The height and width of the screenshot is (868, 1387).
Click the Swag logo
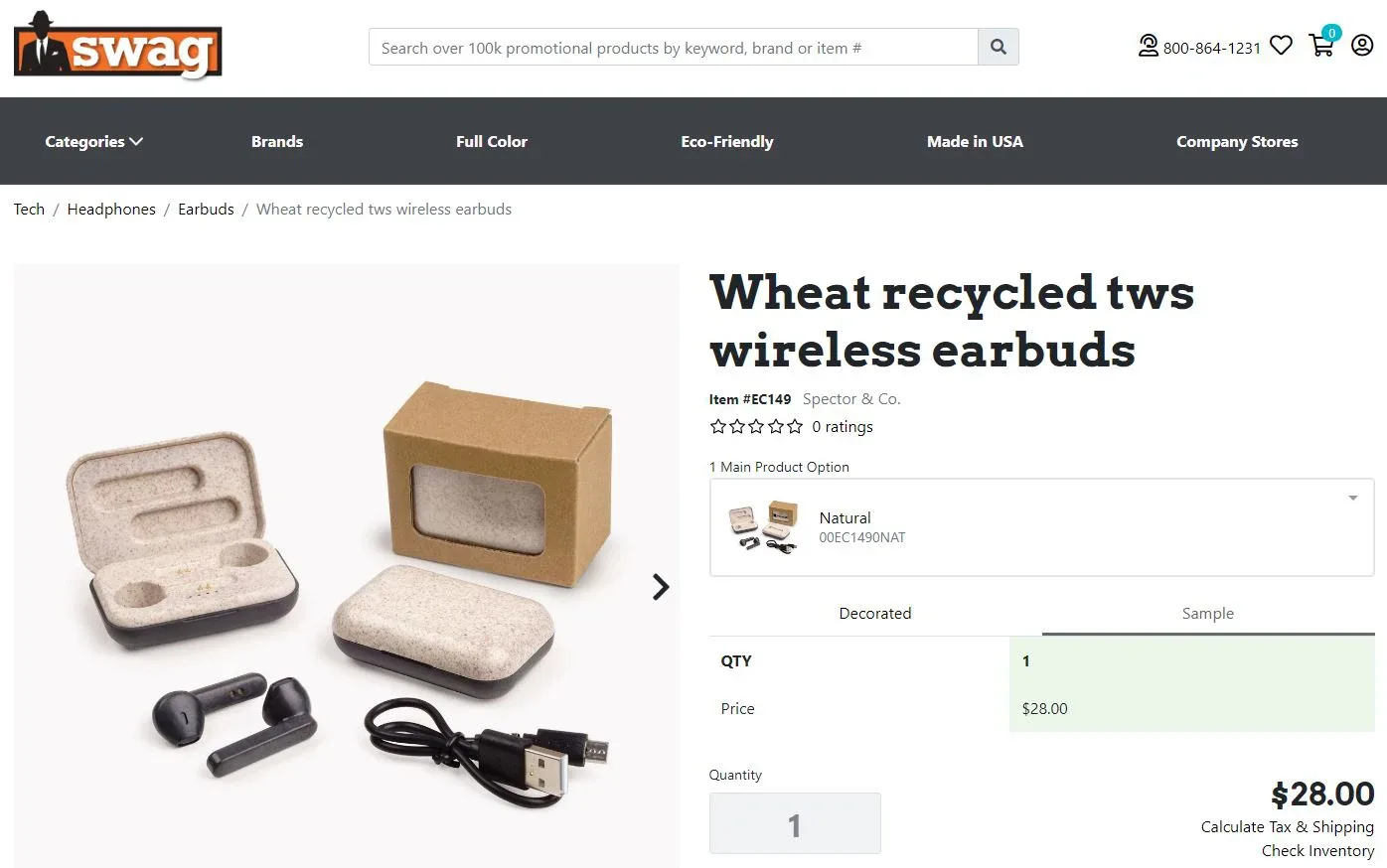click(x=116, y=45)
